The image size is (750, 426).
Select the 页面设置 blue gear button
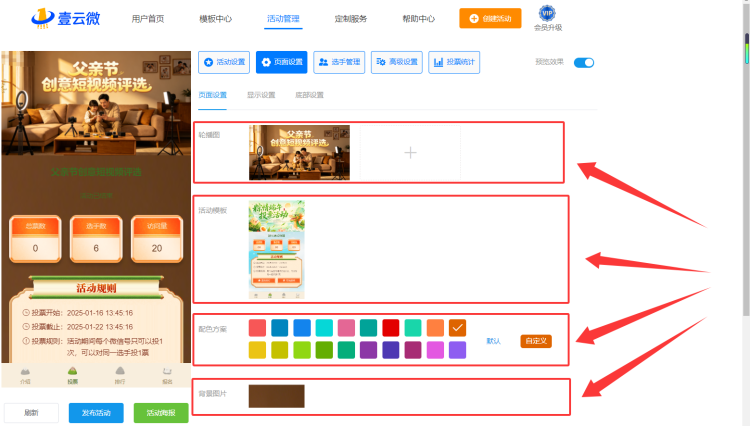(281, 62)
